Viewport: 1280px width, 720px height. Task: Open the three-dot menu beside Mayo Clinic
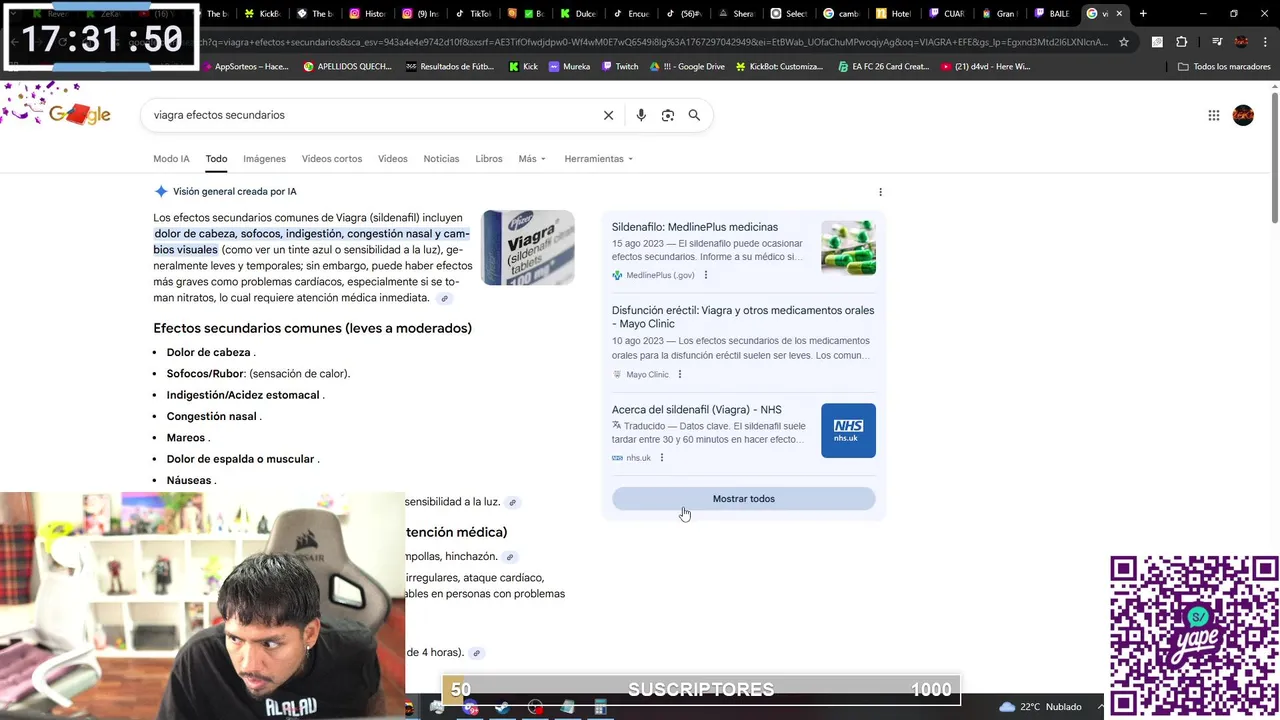[x=679, y=375]
